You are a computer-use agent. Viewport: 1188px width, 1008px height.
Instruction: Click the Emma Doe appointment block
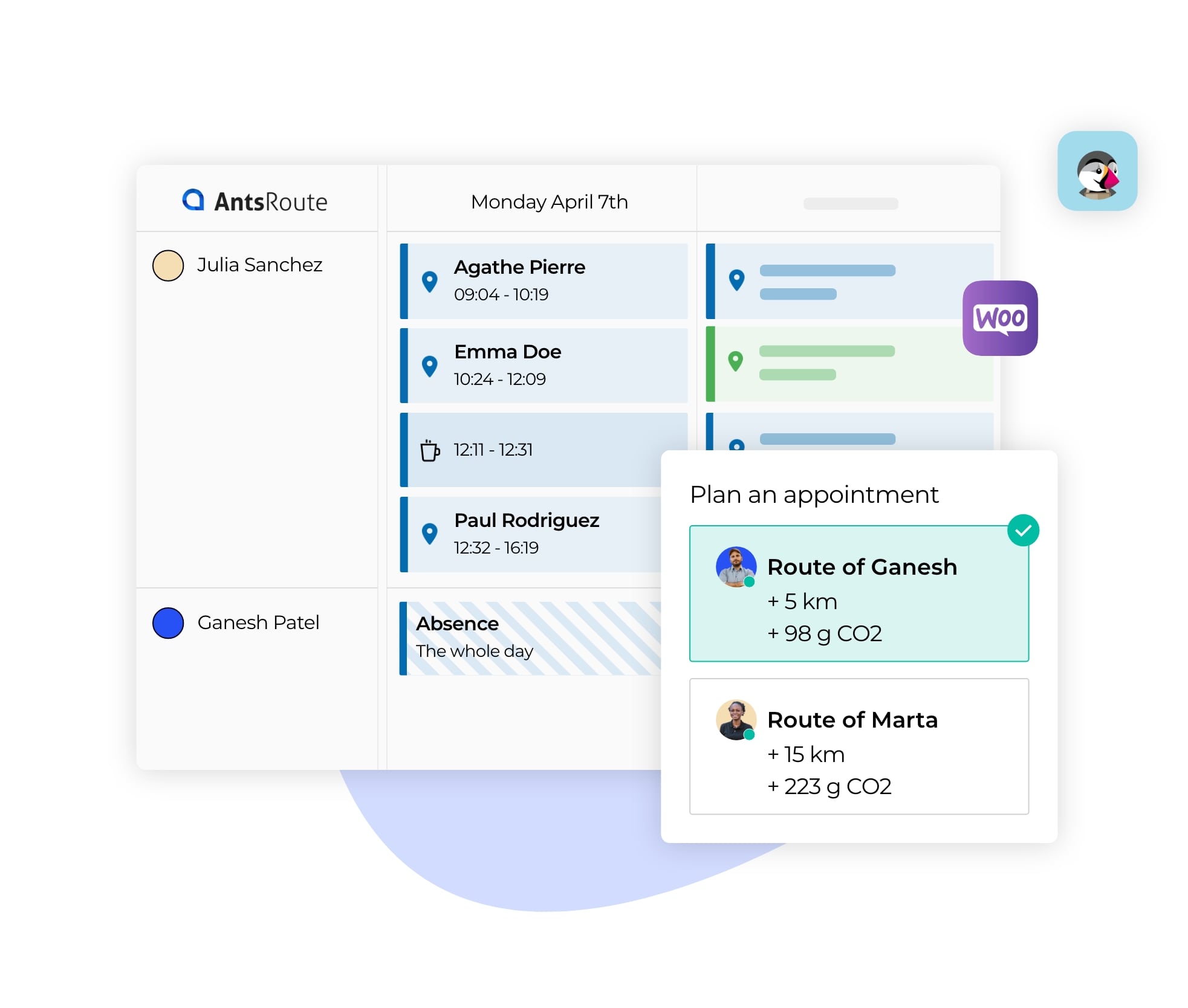[x=544, y=366]
